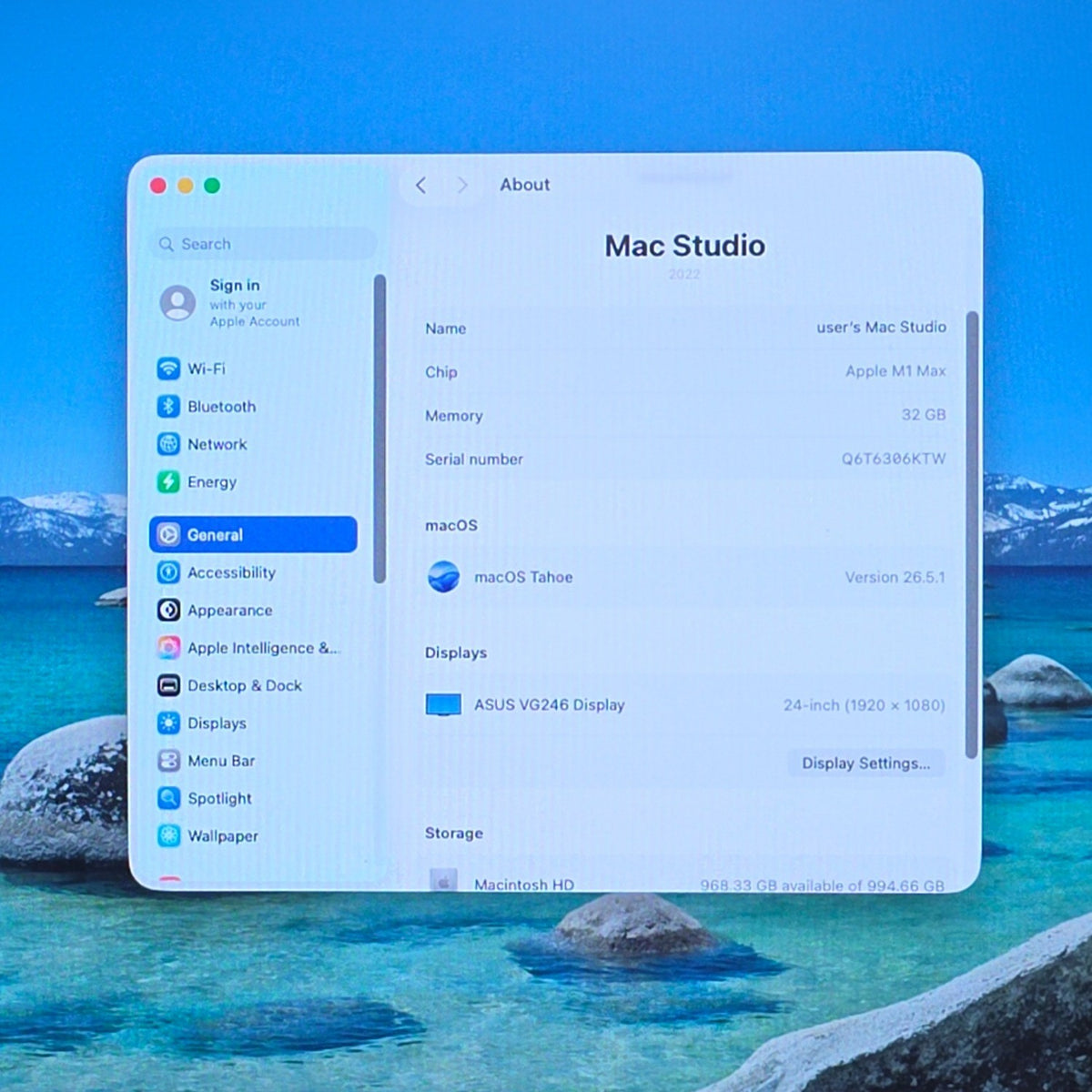Select the Desktop & Dock icon

click(168, 685)
